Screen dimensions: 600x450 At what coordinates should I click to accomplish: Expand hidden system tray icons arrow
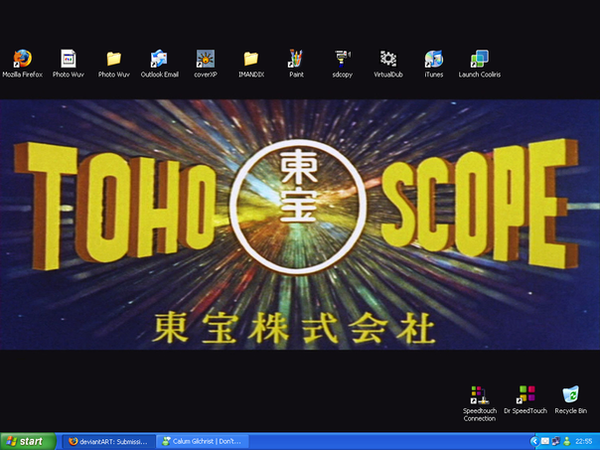point(535,442)
